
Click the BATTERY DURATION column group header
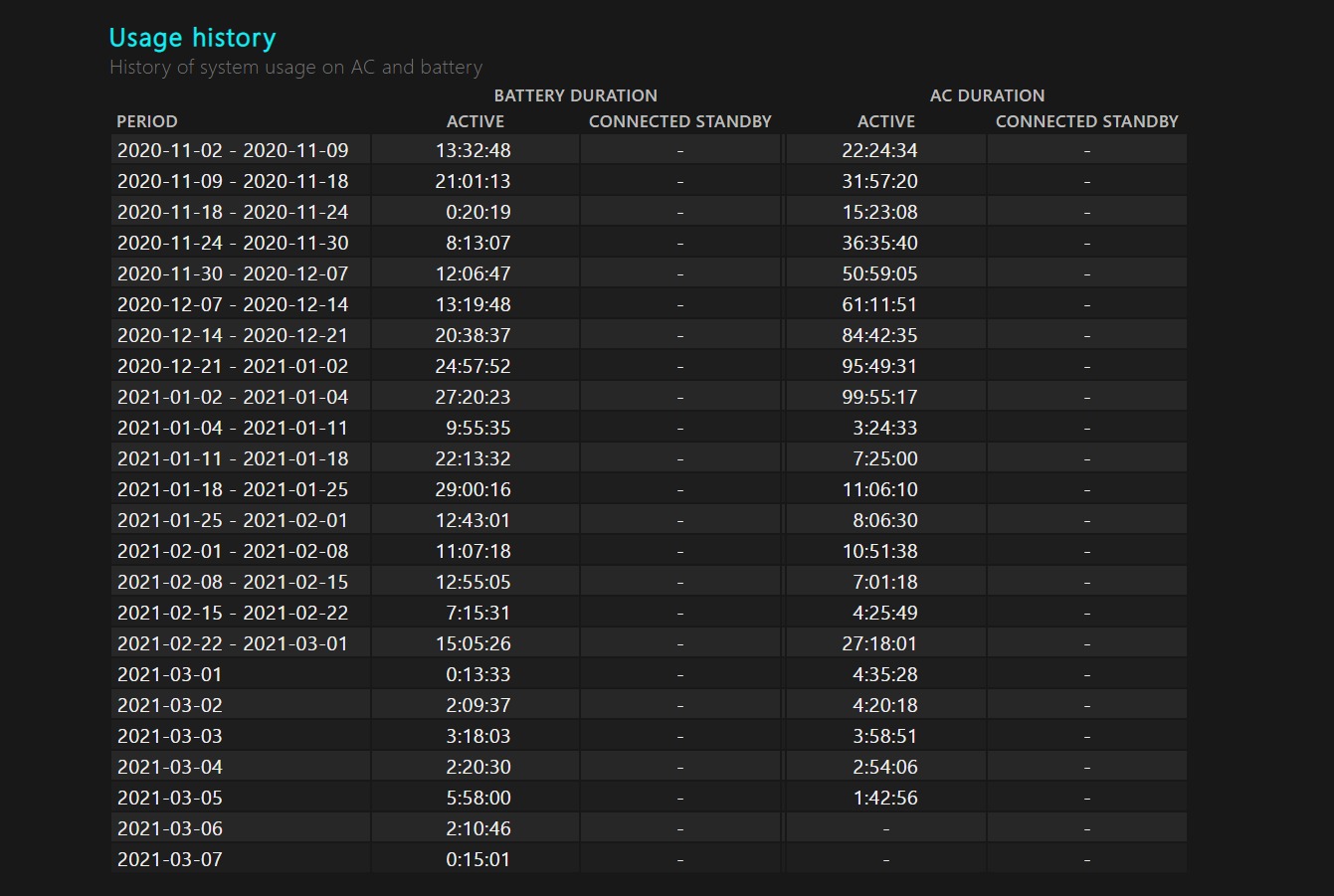click(x=575, y=95)
